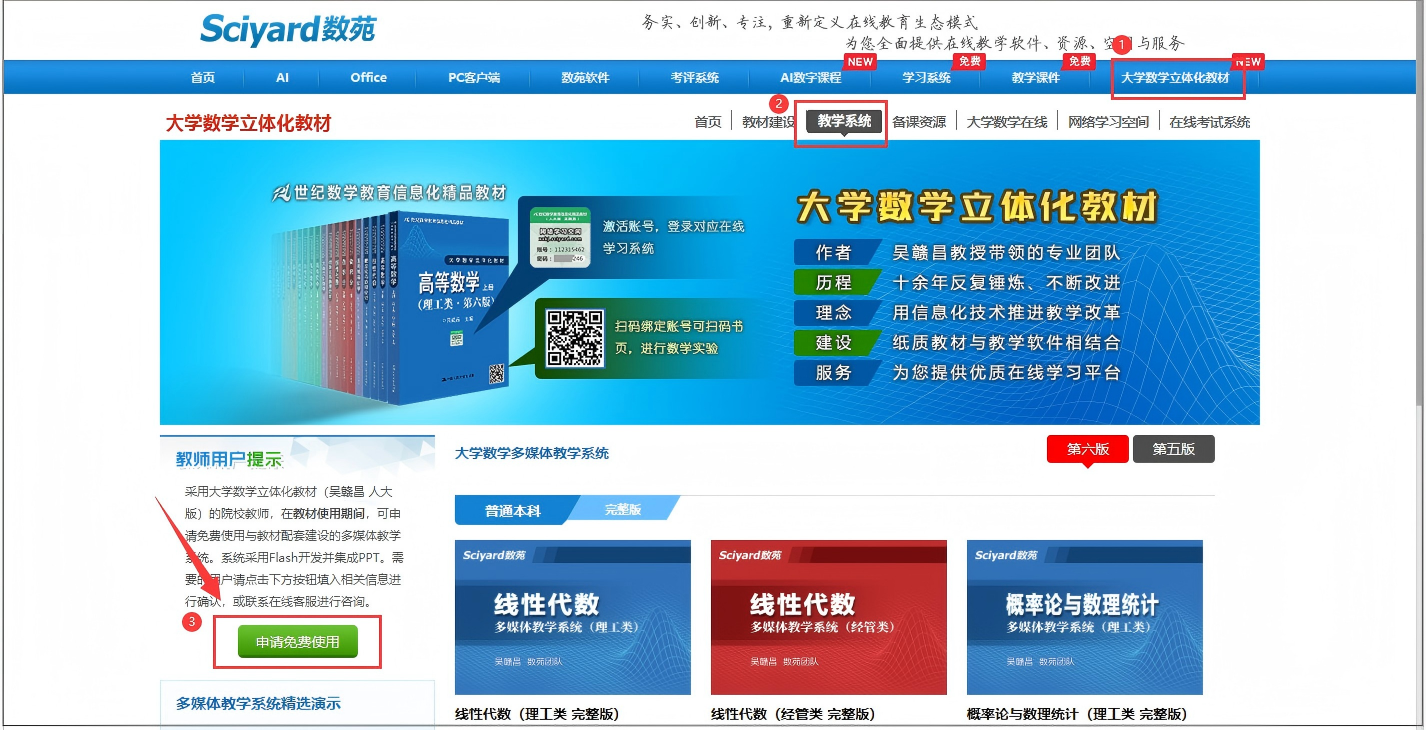Viewport: 1426px width, 730px height.
Task: Open 大学数学立体化教材 in the blue navigation bar
Action: click(x=1175, y=78)
